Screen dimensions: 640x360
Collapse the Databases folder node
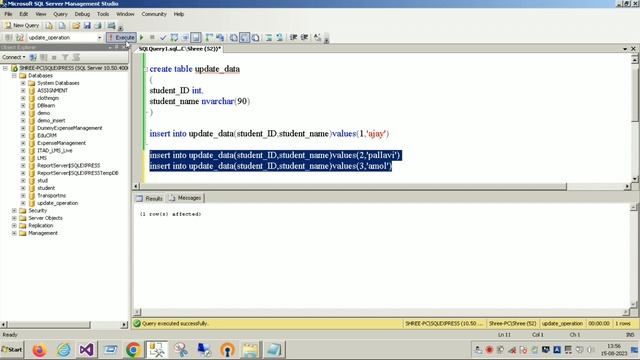pyautogui.click(x=14, y=76)
